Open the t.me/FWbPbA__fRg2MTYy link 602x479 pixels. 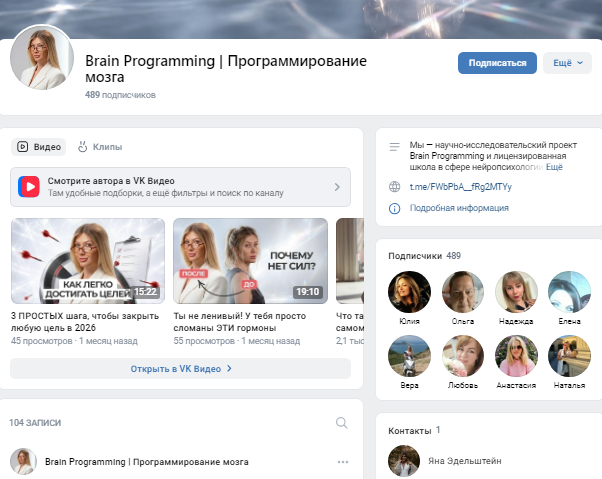pyautogui.click(x=461, y=187)
